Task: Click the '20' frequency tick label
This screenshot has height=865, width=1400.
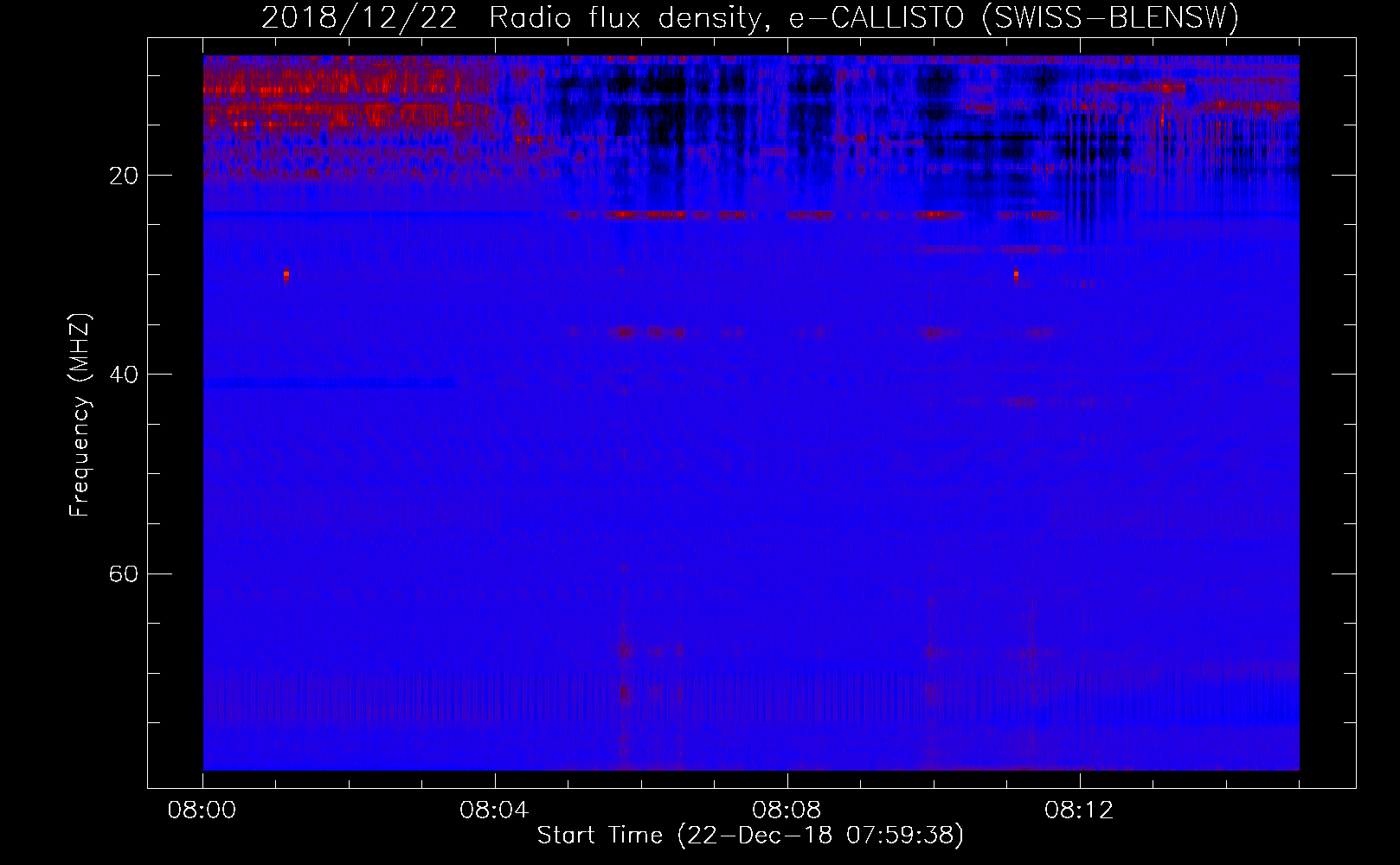Action: [x=125, y=176]
